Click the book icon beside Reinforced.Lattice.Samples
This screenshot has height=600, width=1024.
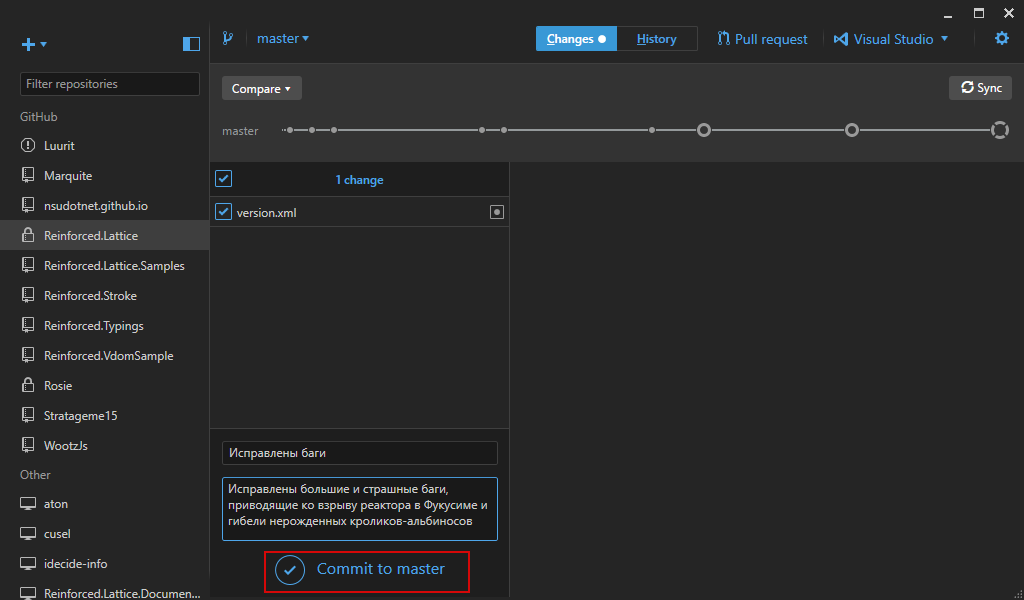point(27,265)
